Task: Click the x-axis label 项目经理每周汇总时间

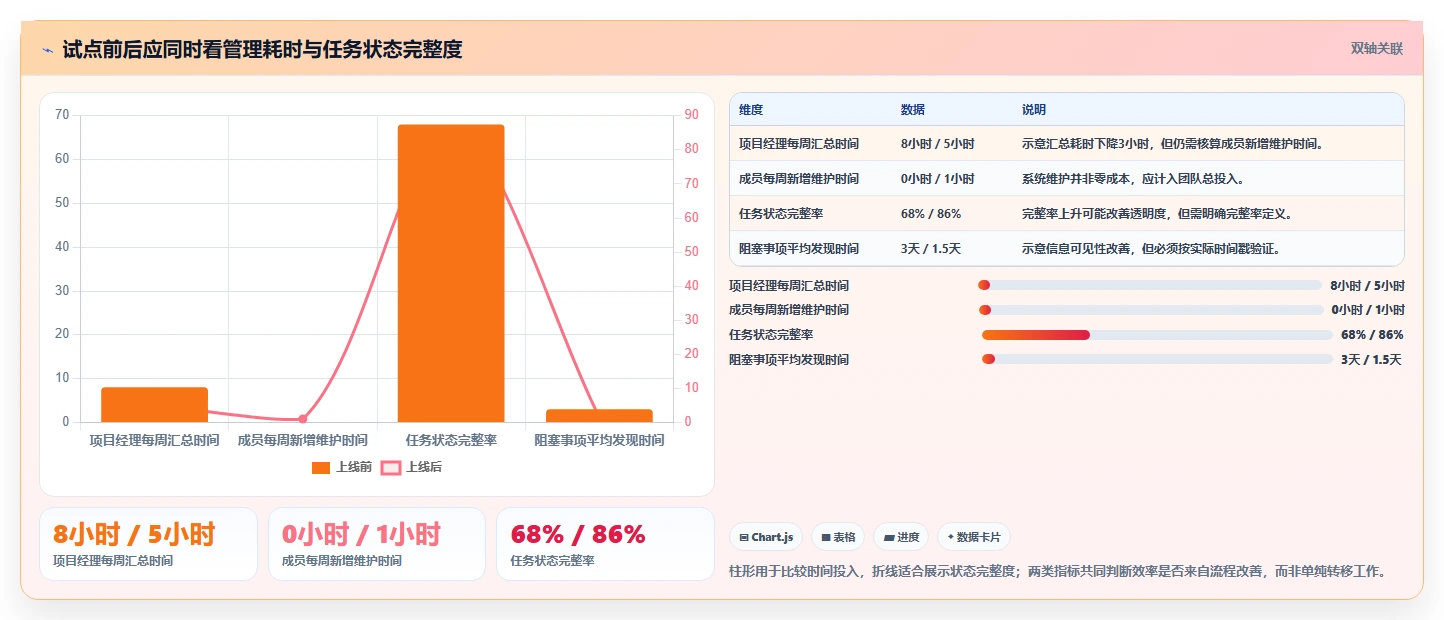Action: pyautogui.click(x=154, y=440)
